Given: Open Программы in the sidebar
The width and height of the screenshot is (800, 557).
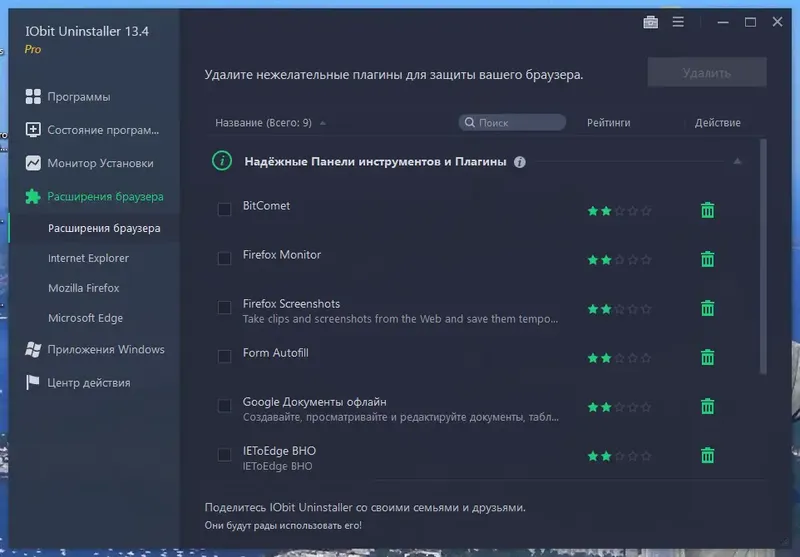Looking at the screenshot, I should (x=79, y=97).
